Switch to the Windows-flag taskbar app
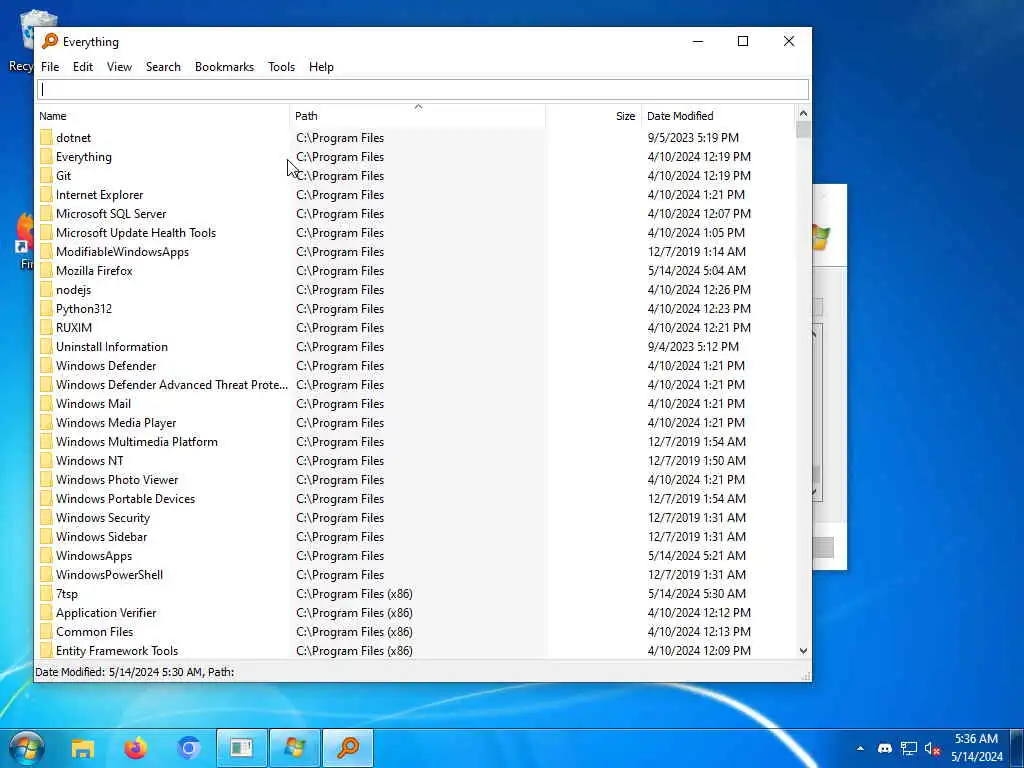 pos(295,748)
